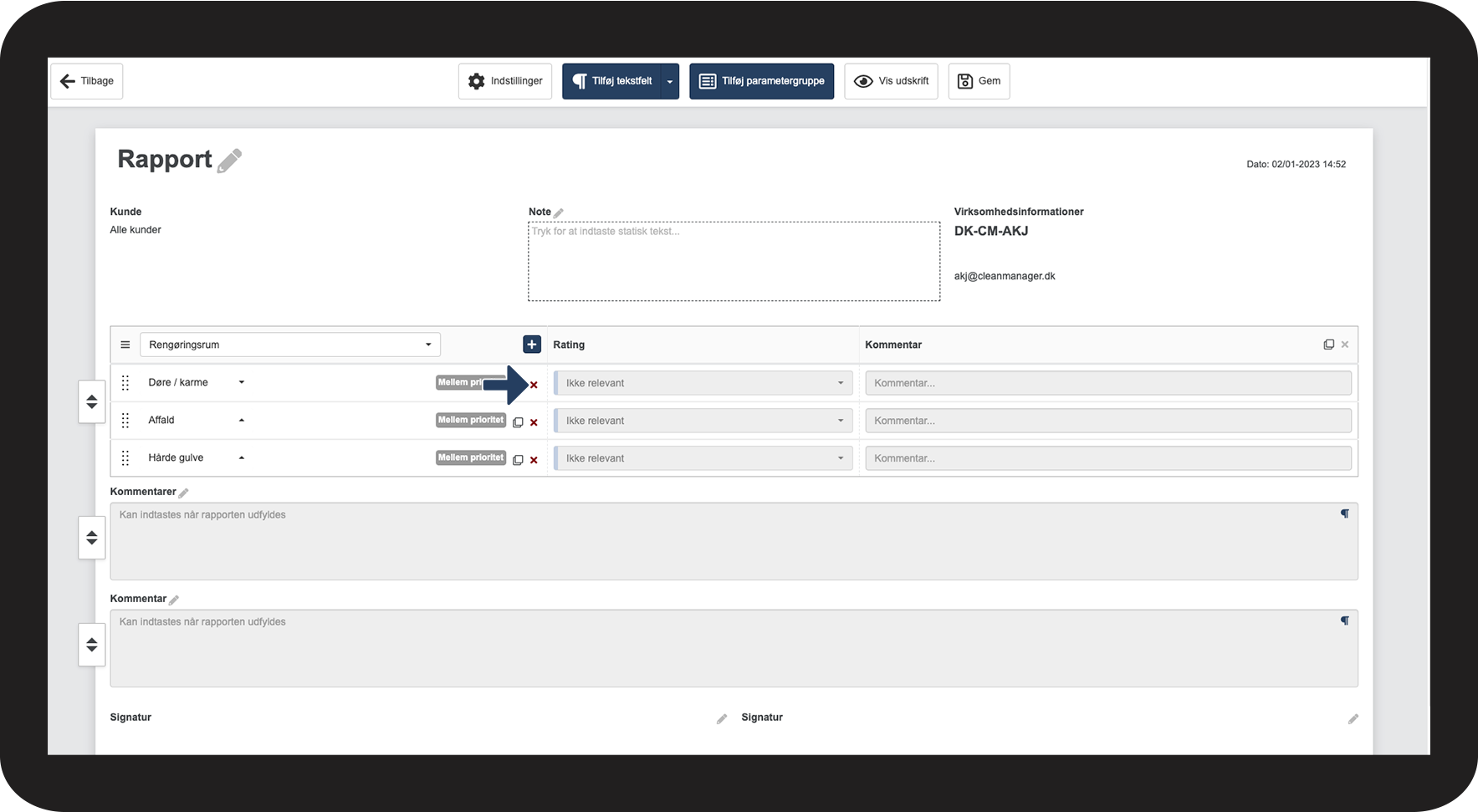
Task: Go back with the Tilbage button
Action: pos(87,81)
